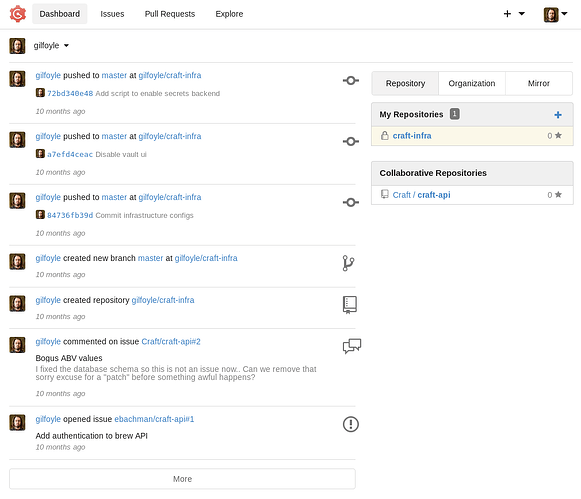This screenshot has width=581, height=499.
Task: Click the star icon on craft-infra row
Action: point(558,135)
